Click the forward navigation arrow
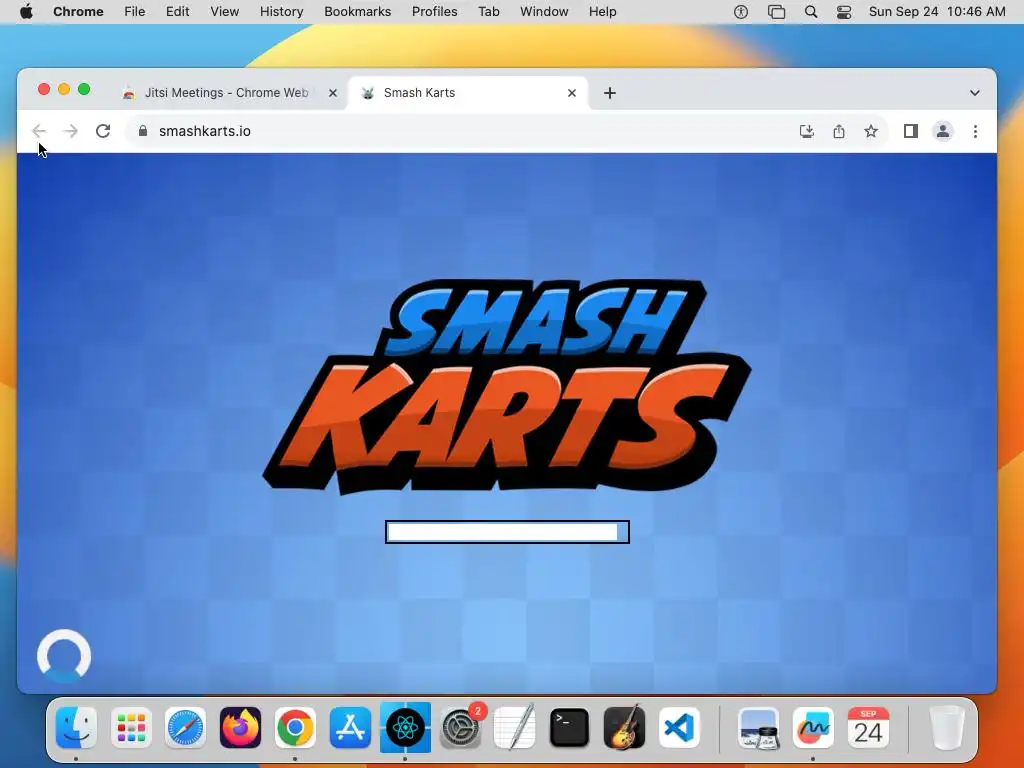This screenshot has height=768, width=1024. click(x=71, y=131)
